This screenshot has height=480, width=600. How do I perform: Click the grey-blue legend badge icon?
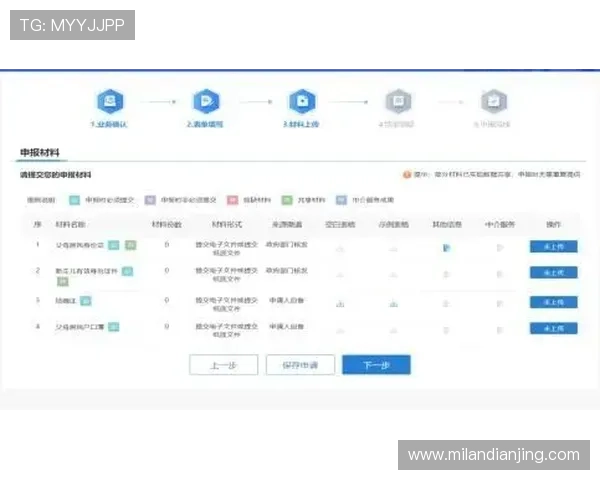341,200
